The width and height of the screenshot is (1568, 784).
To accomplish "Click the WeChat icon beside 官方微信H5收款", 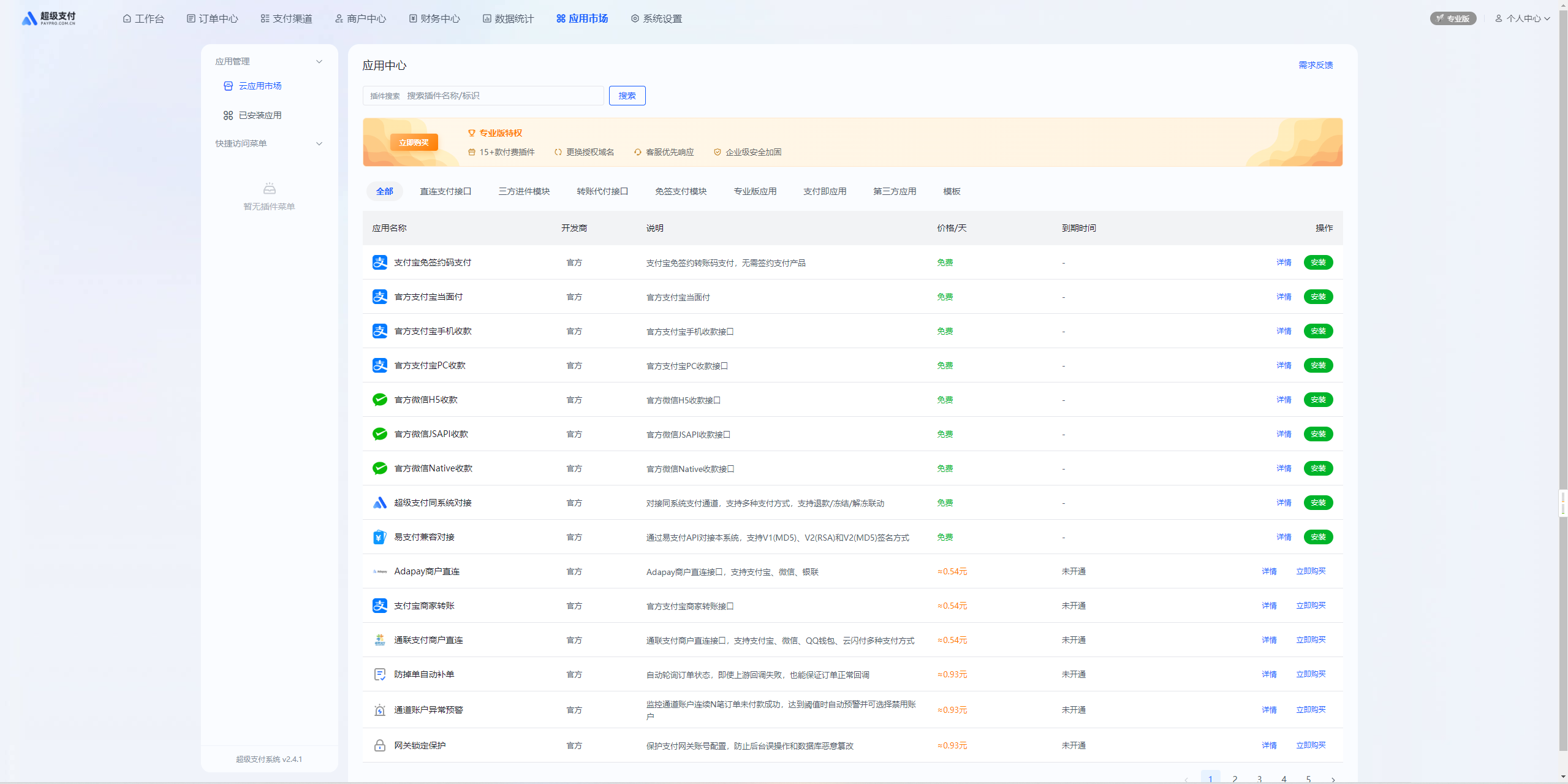I will pyautogui.click(x=379, y=400).
